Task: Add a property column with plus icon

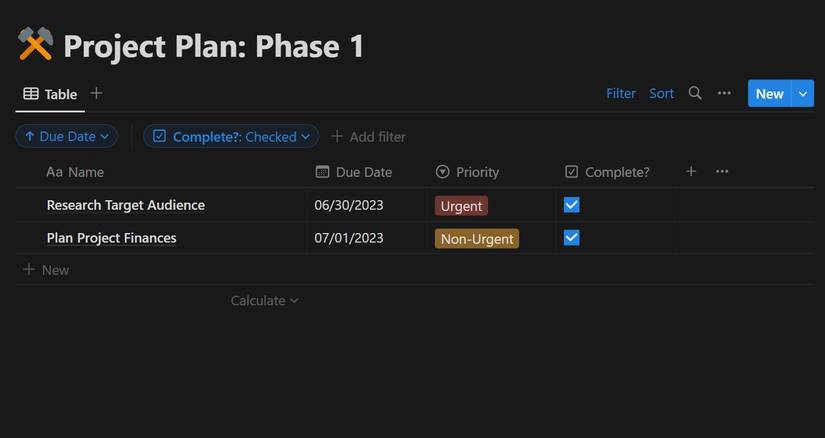Action: (691, 172)
